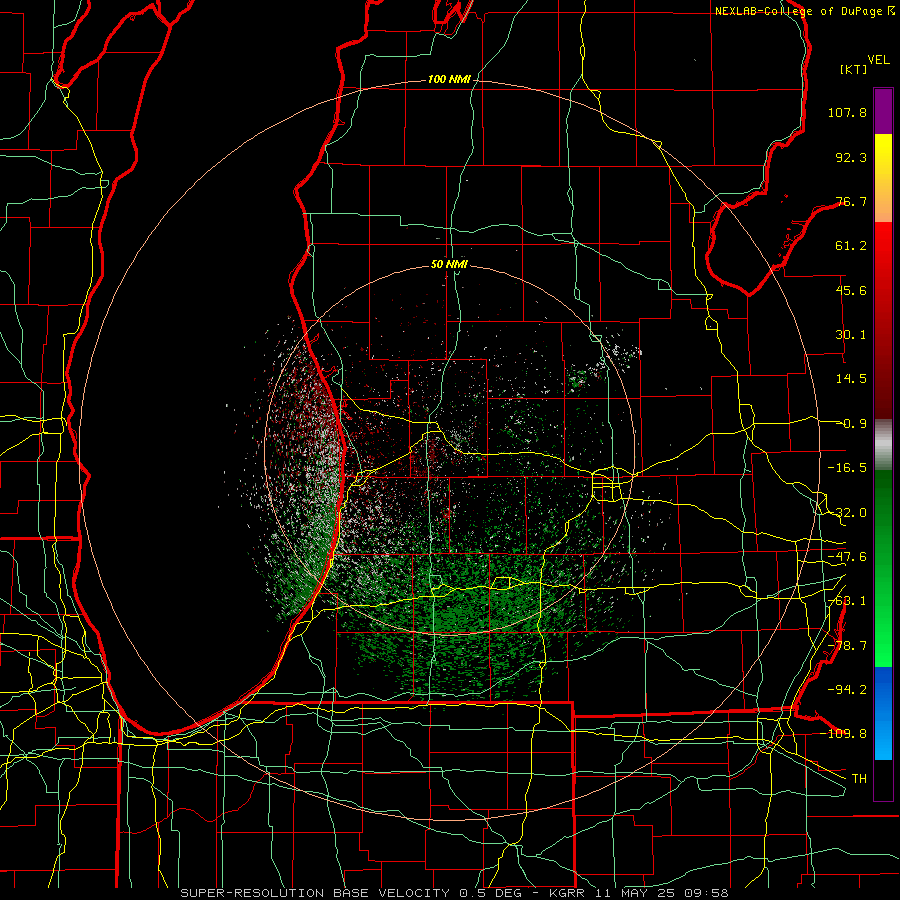The image size is (900, 900).
Task: Click the VEL legend title
Action: (x=879, y=60)
